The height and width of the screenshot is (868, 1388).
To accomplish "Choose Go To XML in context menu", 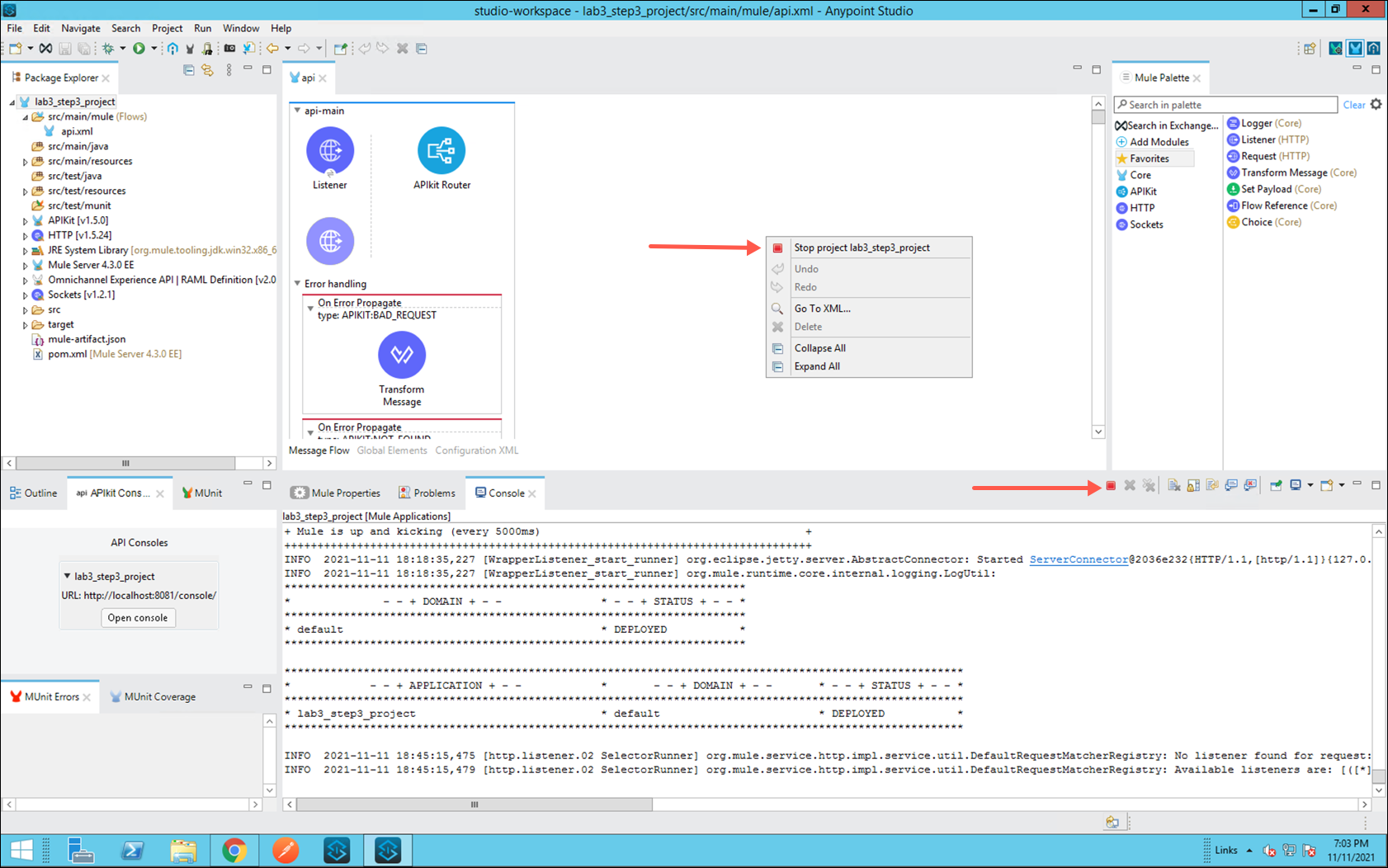I will click(869, 309).
